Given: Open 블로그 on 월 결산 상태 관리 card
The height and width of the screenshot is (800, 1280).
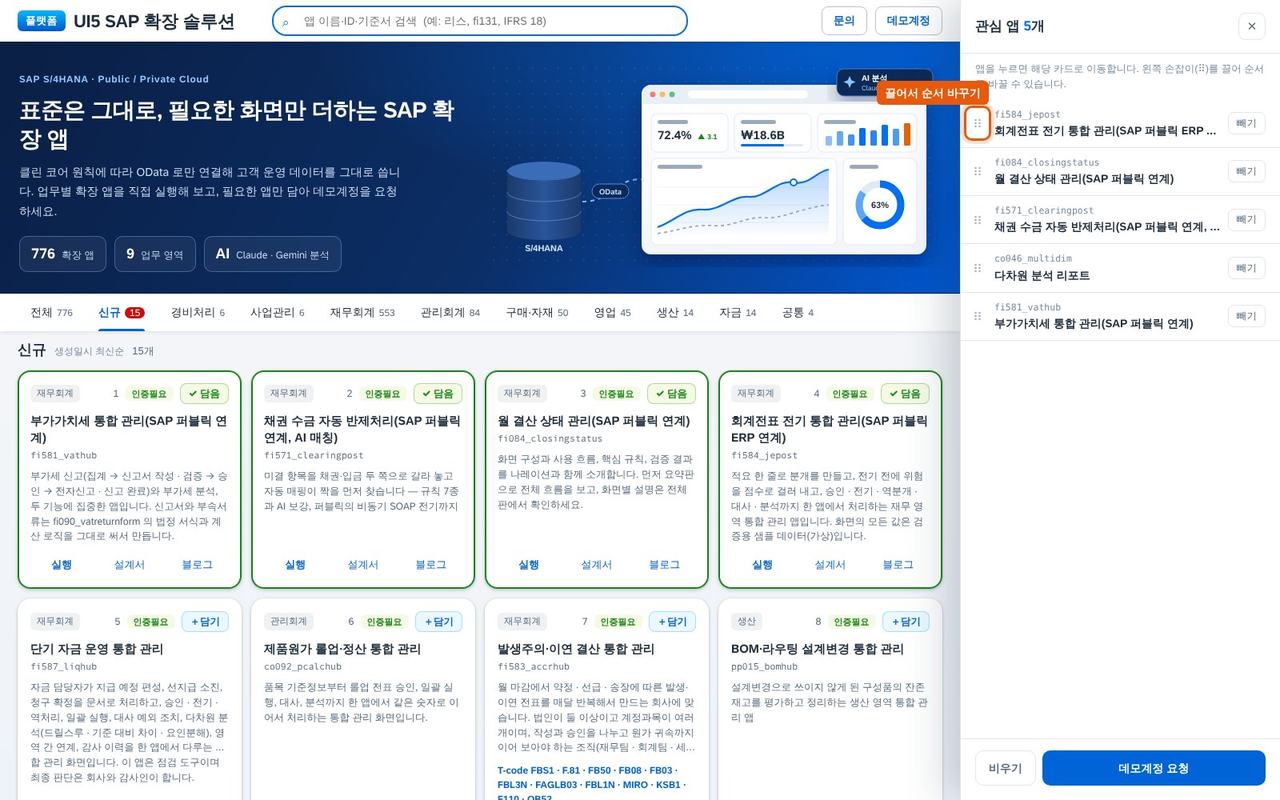Looking at the screenshot, I should click(664, 565).
